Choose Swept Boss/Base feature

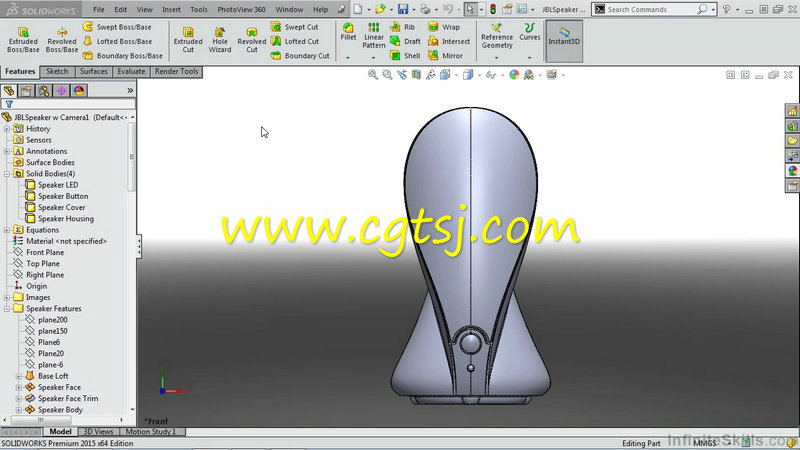pos(117,27)
